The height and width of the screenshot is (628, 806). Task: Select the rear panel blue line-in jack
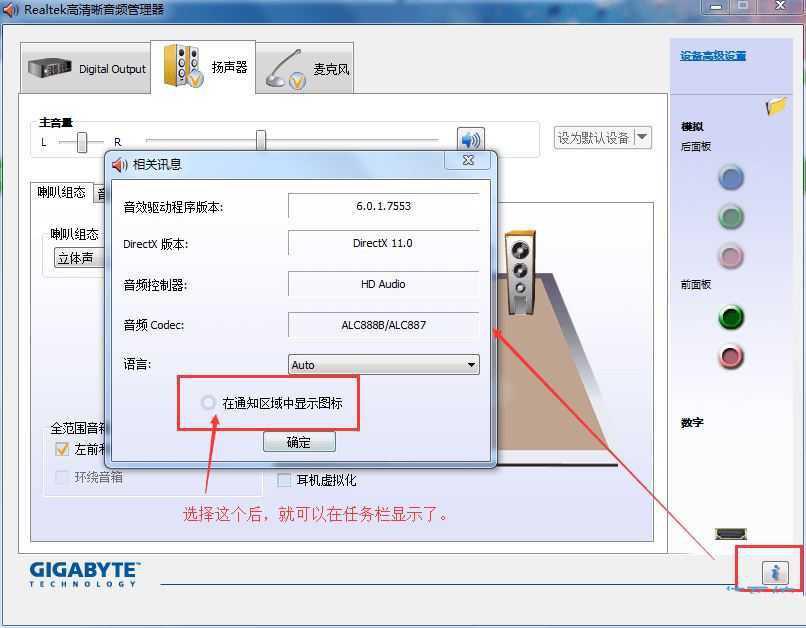[x=731, y=178]
